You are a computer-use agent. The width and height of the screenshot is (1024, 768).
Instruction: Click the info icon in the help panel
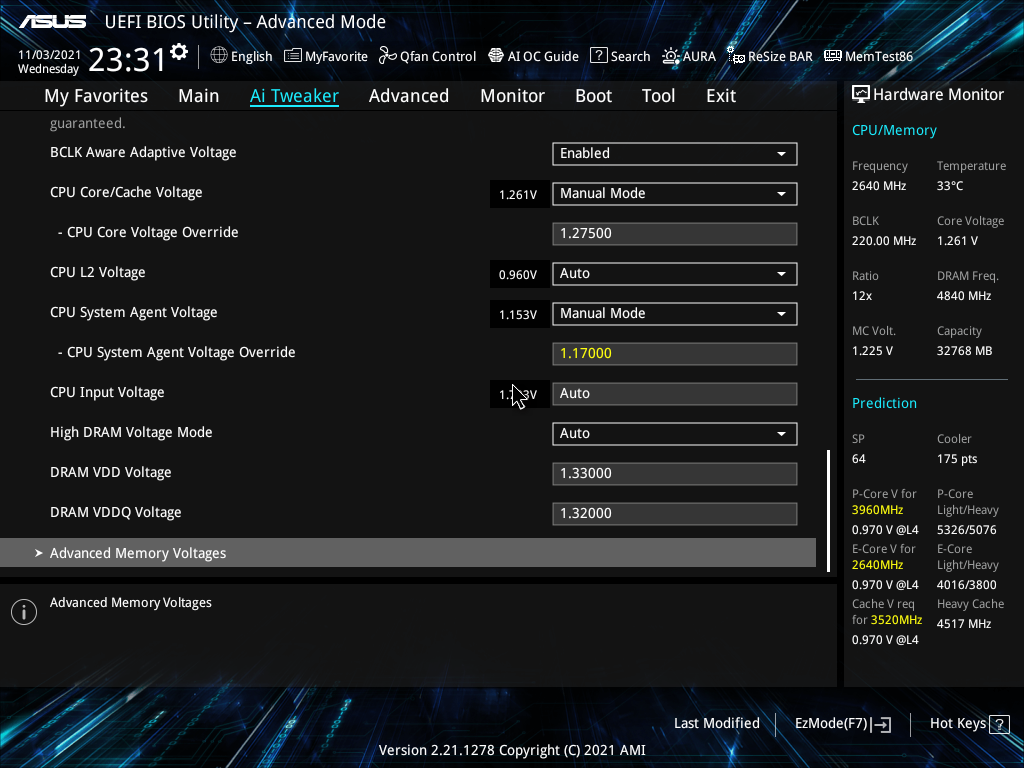24,612
